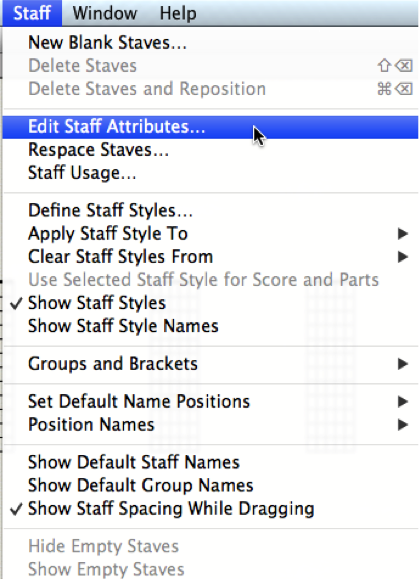Choose Define Staff Styles...
The width and height of the screenshot is (419, 580).
click(x=210, y=210)
